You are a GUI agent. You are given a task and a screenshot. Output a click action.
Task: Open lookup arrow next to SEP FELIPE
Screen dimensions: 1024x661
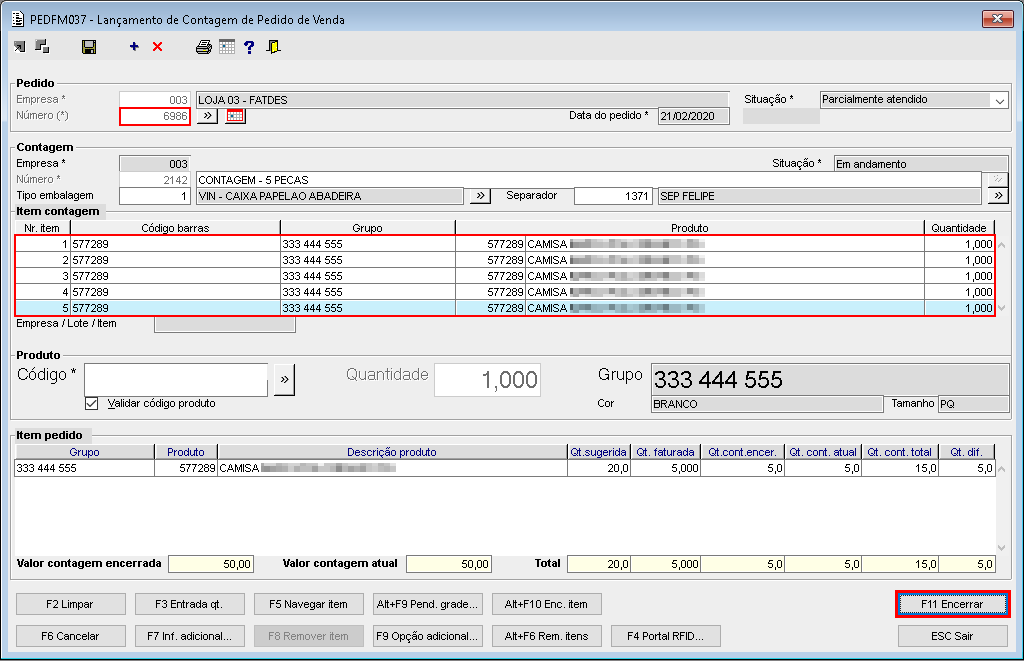click(x=997, y=196)
